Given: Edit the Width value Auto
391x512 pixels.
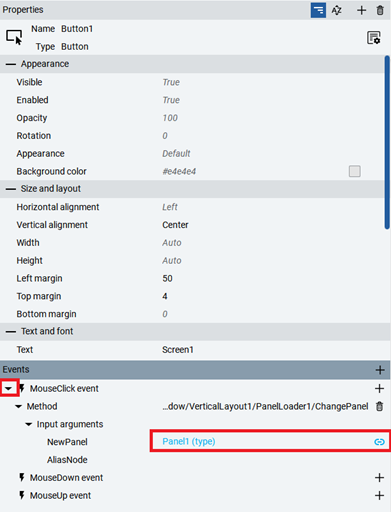Looking at the screenshot, I should [172, 243].
